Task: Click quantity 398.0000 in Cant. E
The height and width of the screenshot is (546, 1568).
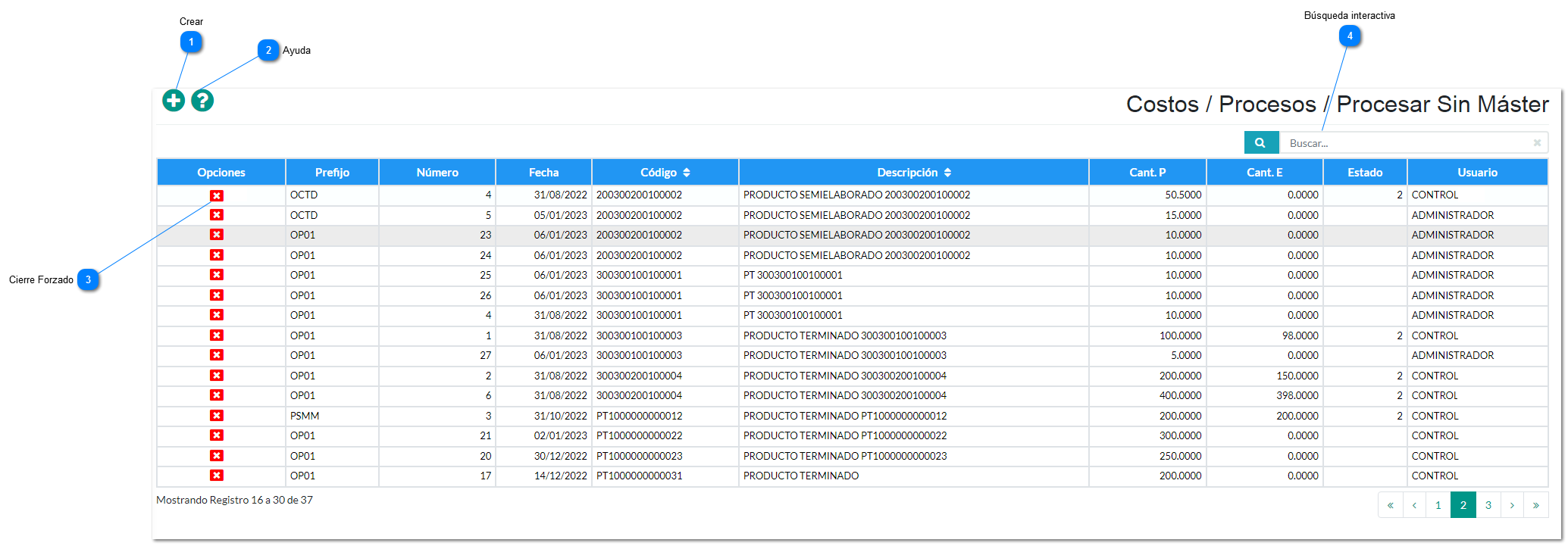Action: click(x=1265, y=395)
